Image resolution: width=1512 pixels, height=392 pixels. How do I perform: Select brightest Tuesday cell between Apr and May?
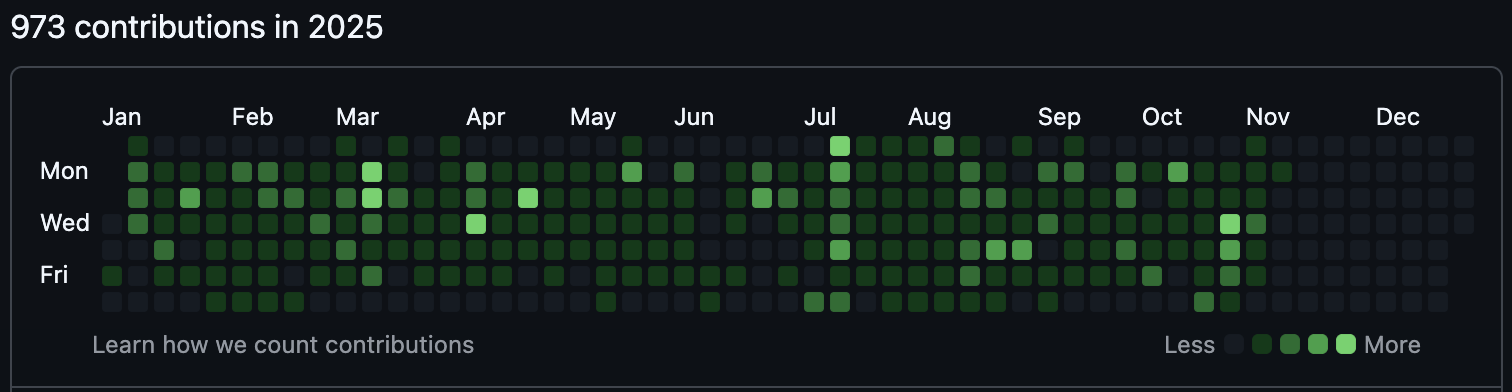[528, 197]
